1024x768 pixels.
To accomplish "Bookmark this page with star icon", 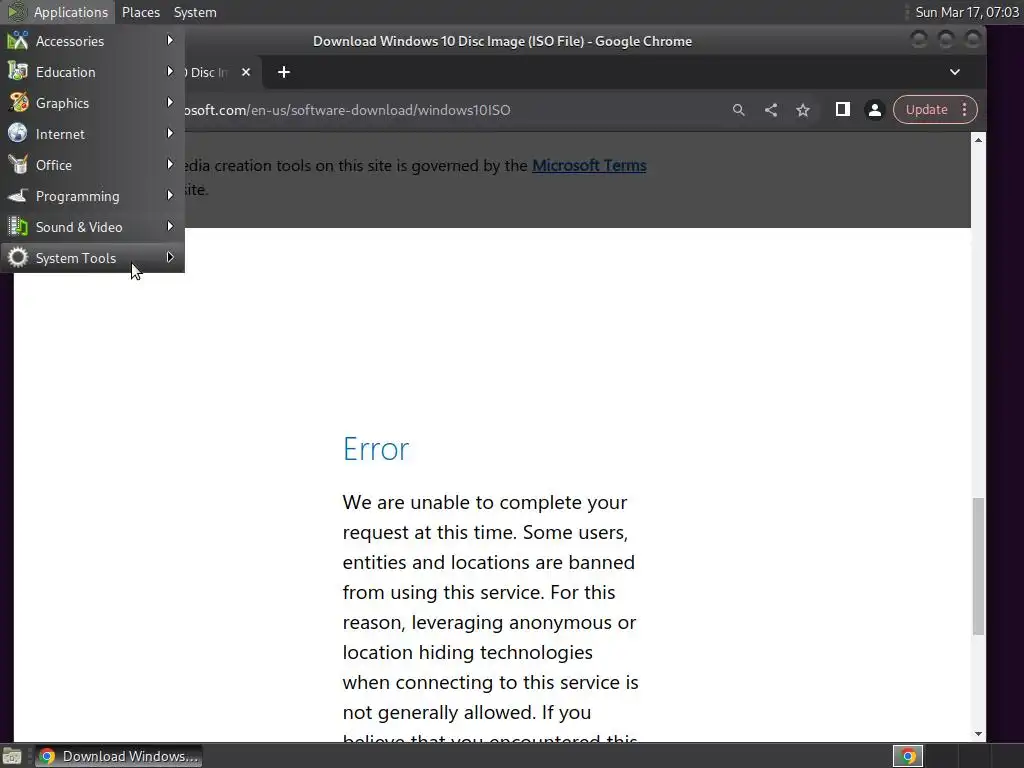I will point(803,110).
